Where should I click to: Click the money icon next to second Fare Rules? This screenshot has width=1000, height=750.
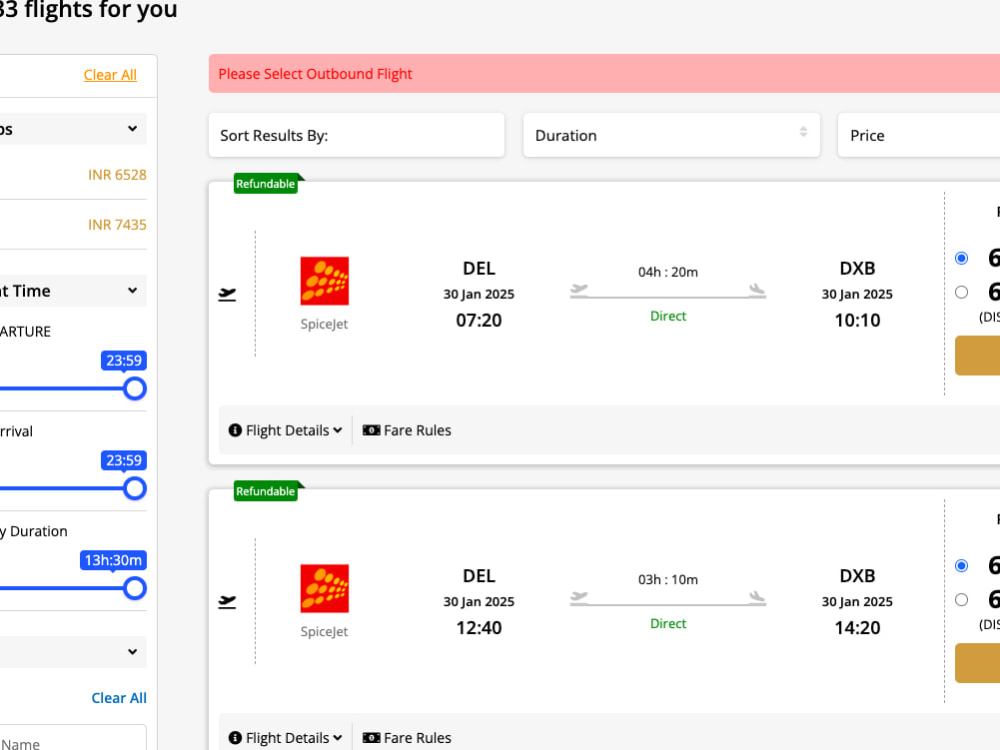pos(371,738)
